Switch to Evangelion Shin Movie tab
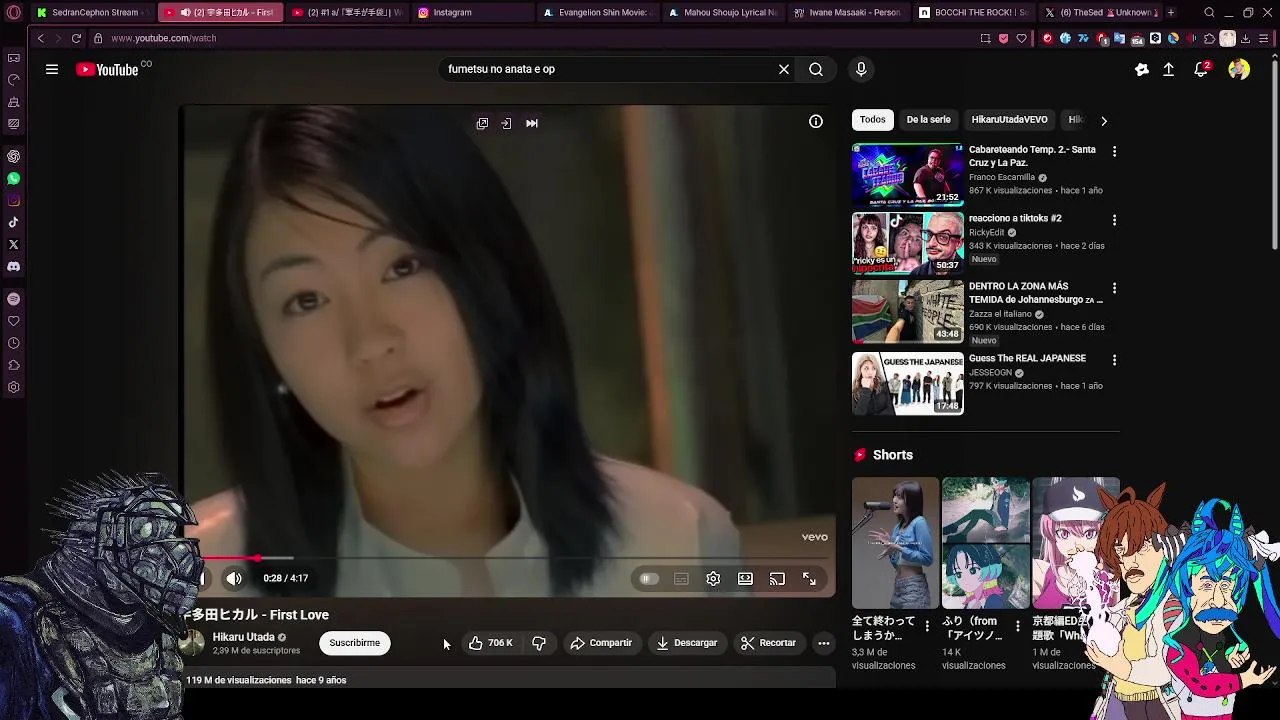This screenshot has height=720, width=1280. click(x=598, y=12)
